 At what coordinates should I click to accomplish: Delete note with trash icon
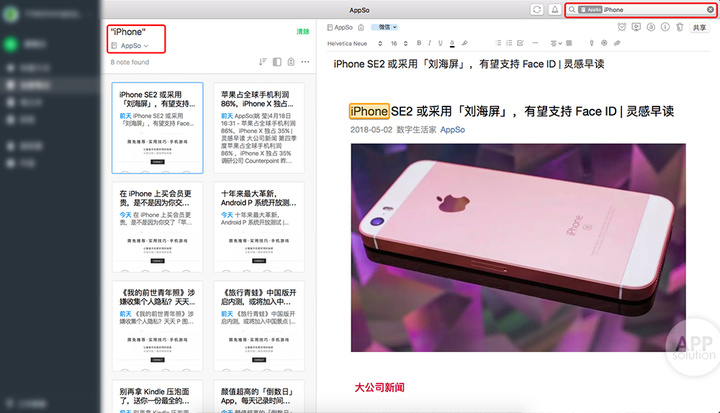(680, 27)
